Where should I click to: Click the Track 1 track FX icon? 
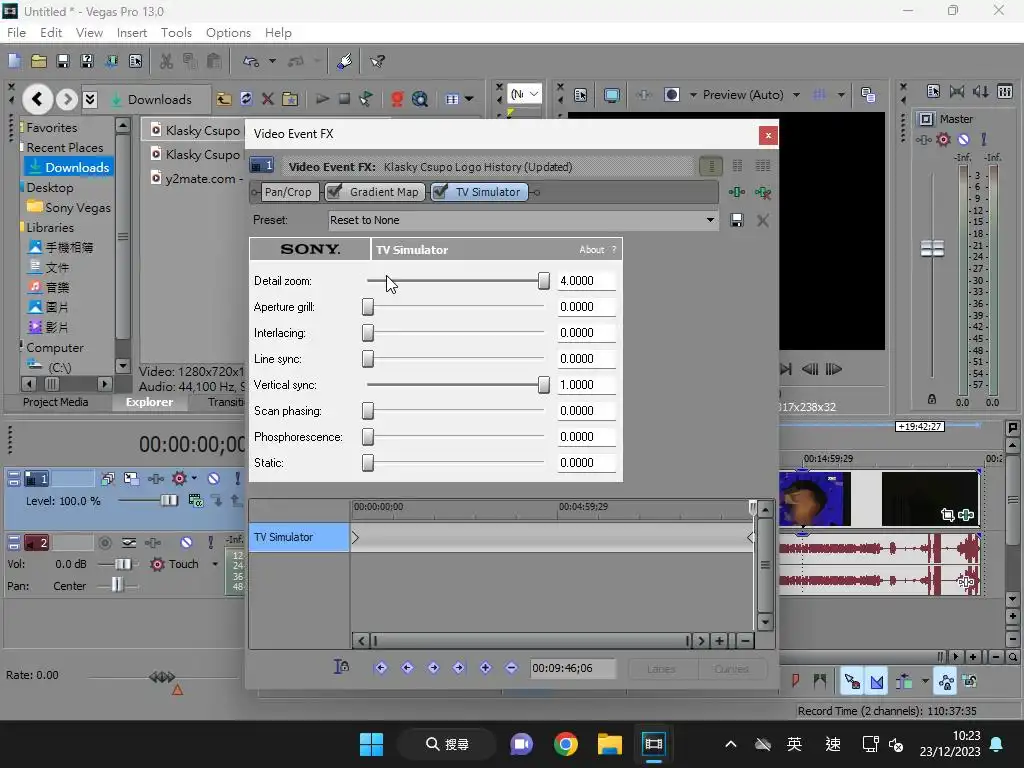[156, 479]
